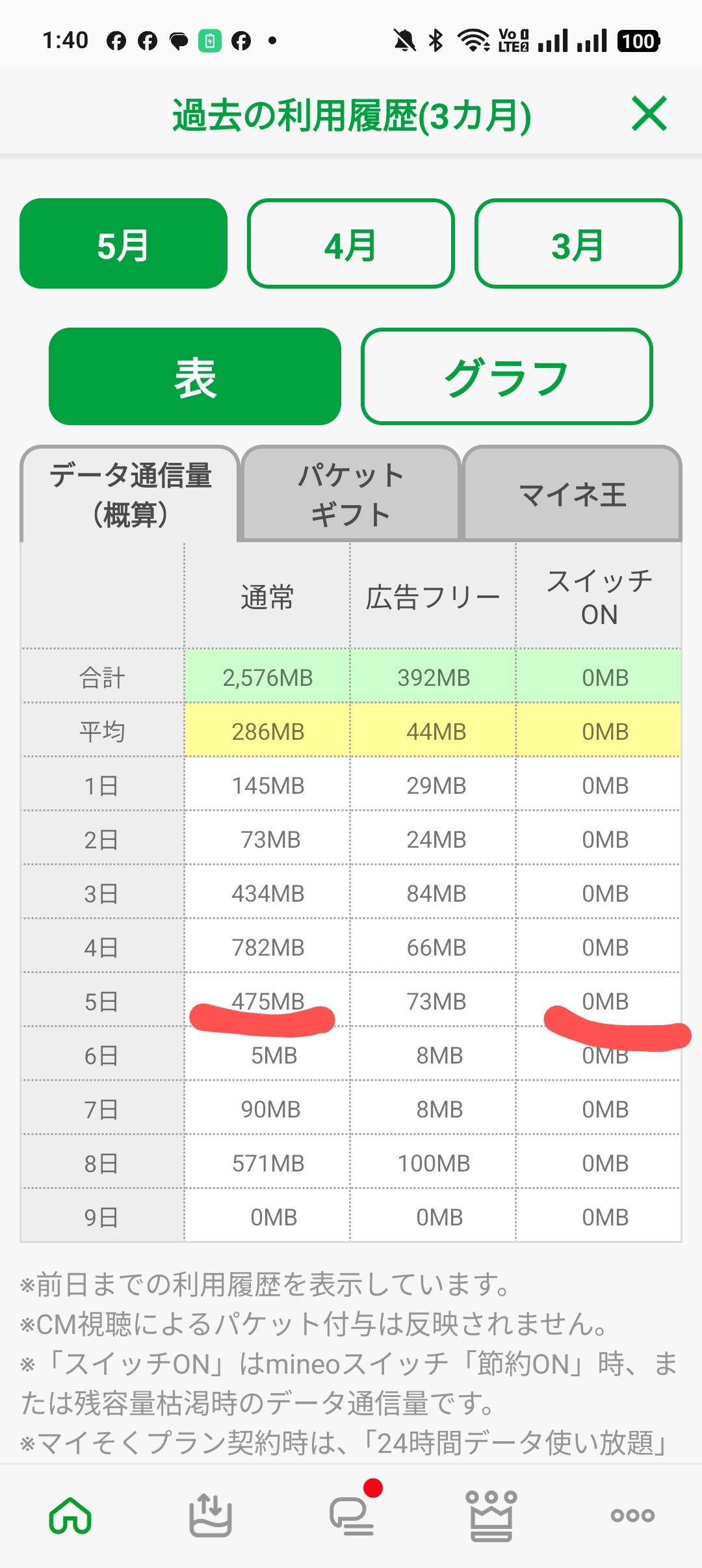The image size is (702, 1568).
Task: Select the 5月 month button
Action: (x=123, y=244)
